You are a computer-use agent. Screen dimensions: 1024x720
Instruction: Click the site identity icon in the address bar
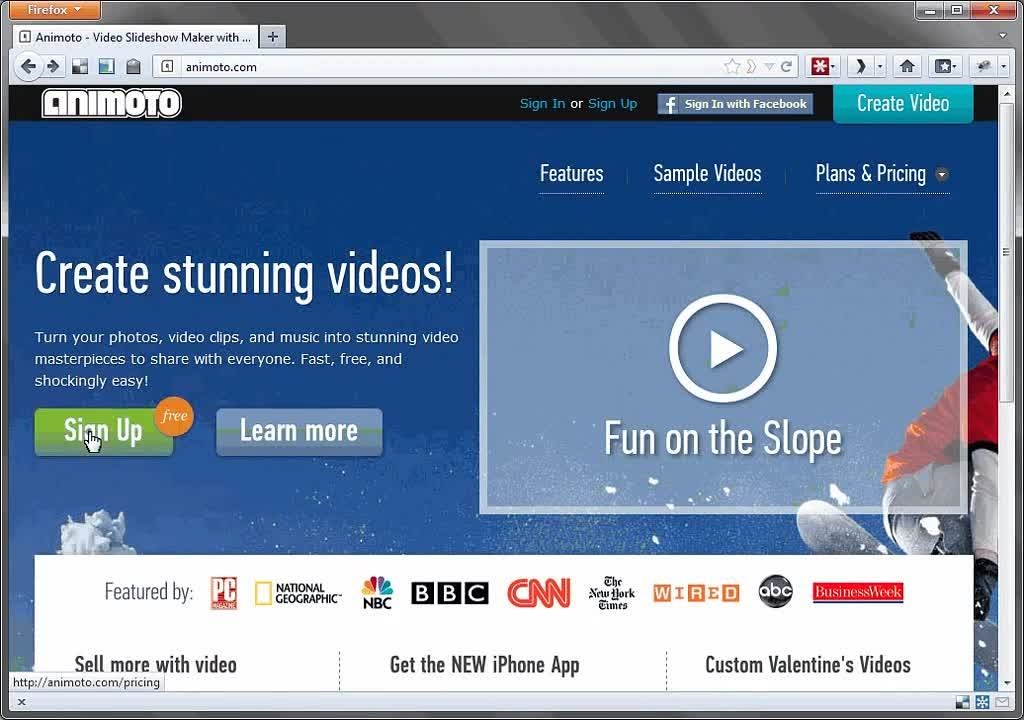pyautogui.click(x=168, y=66)
